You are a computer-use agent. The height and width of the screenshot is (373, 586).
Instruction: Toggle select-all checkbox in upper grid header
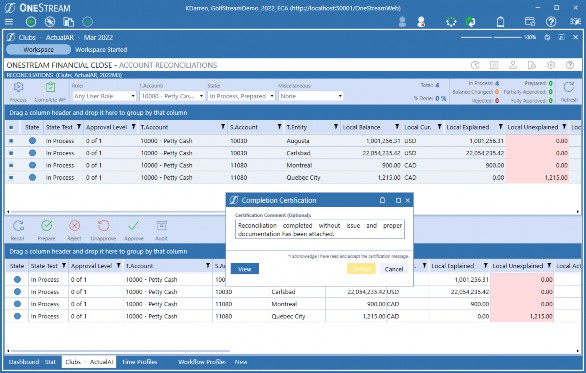11,127
